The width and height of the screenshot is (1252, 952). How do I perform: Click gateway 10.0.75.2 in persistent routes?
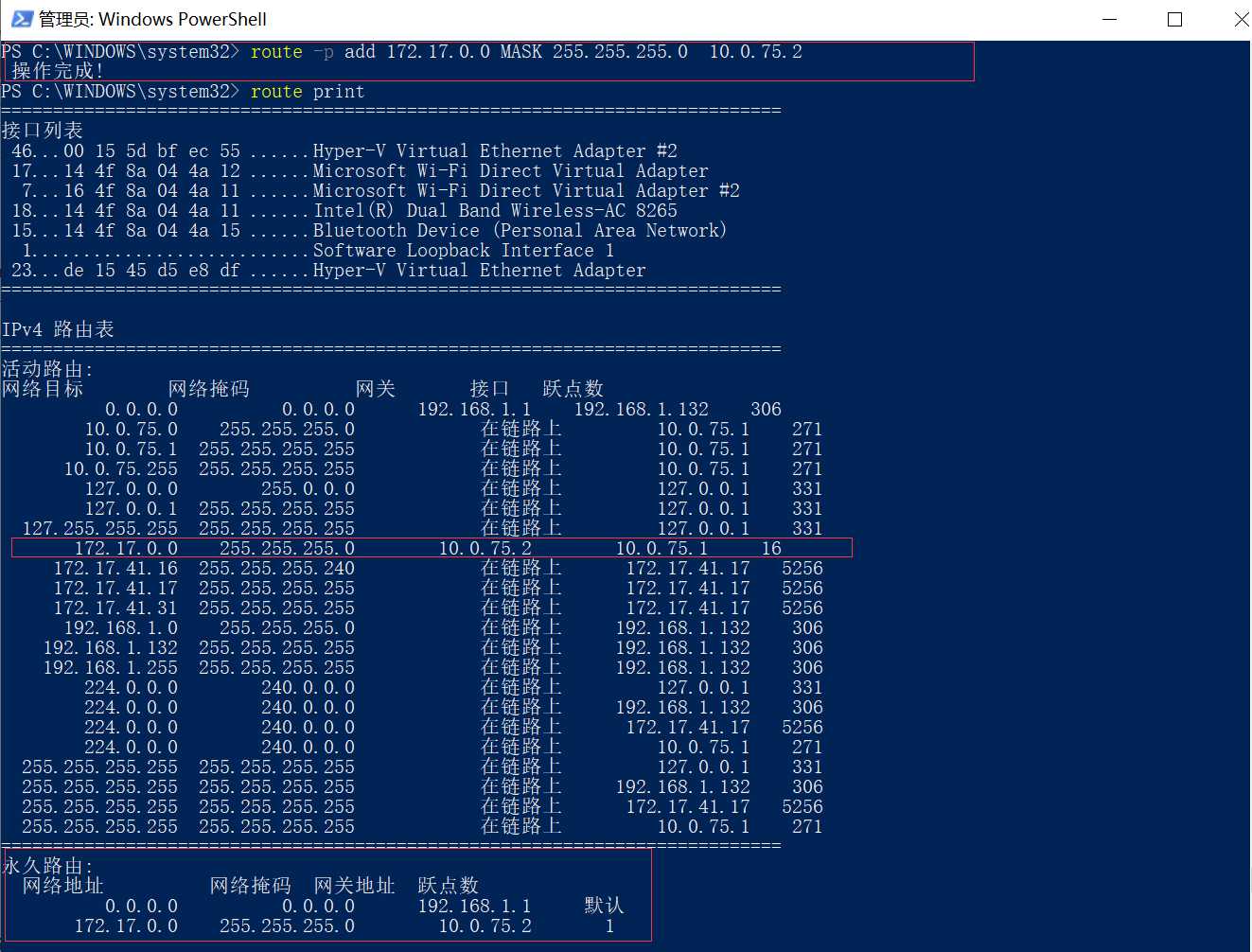point(485,926)
